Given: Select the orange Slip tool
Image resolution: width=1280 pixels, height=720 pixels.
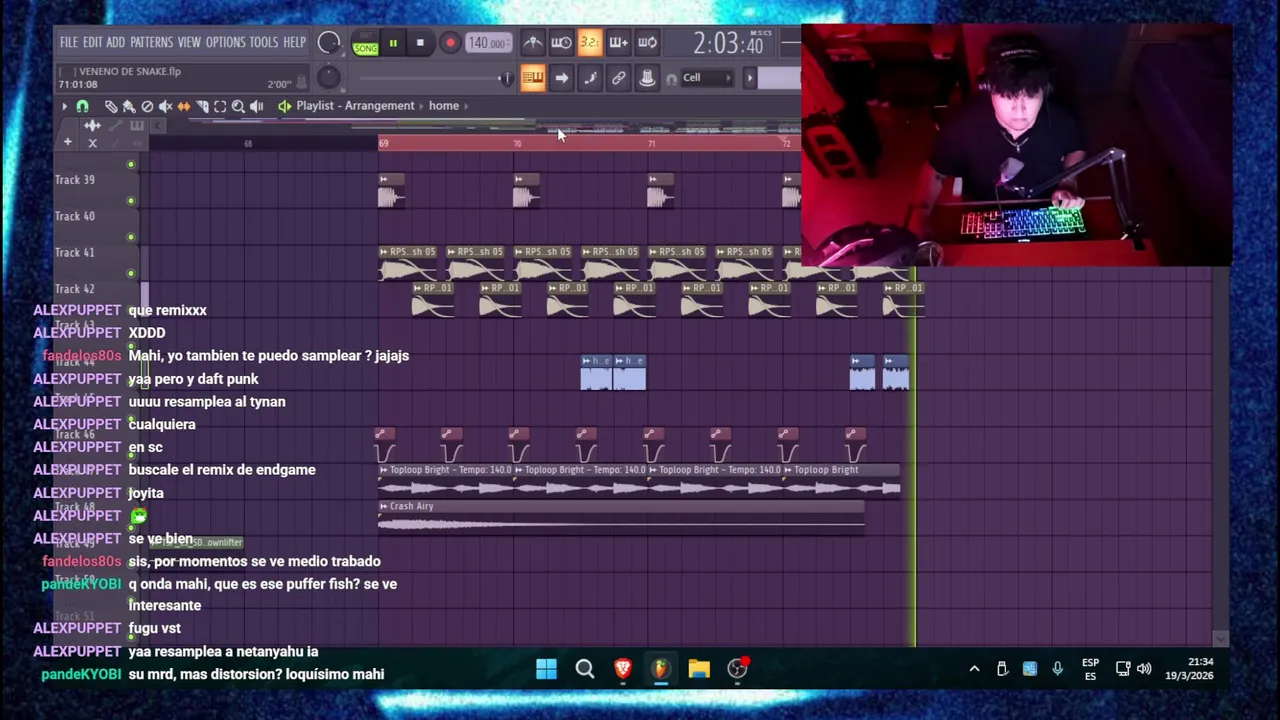Looking at the screenshot, I should click(x=183, y=106).
